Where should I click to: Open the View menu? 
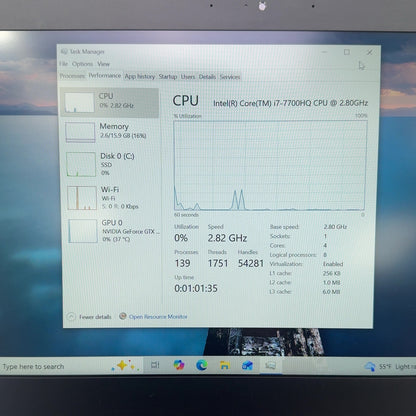tap(103, 64)
